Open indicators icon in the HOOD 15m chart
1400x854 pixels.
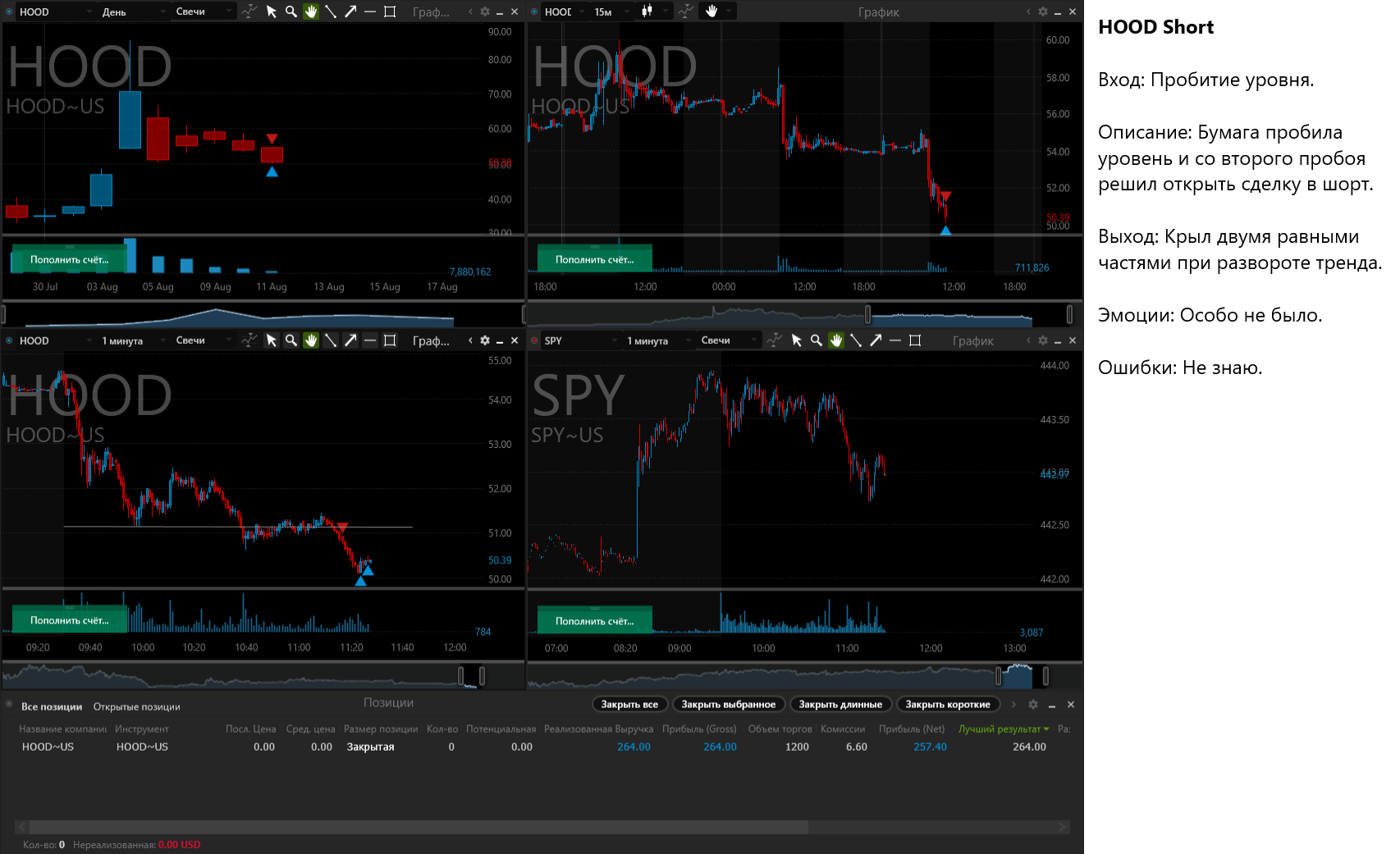686,11
